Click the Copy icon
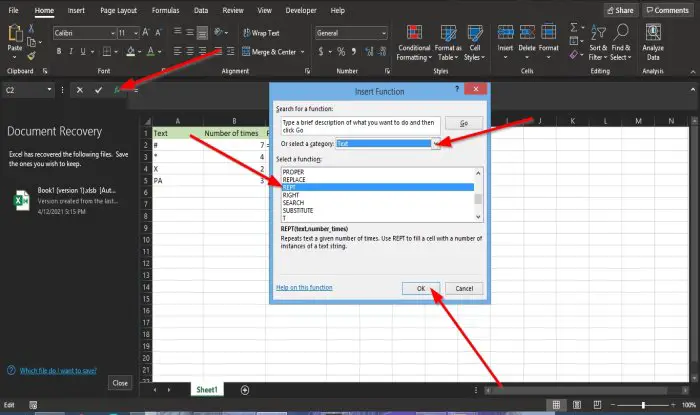This screenshot has height=415, width=700. 31,42
